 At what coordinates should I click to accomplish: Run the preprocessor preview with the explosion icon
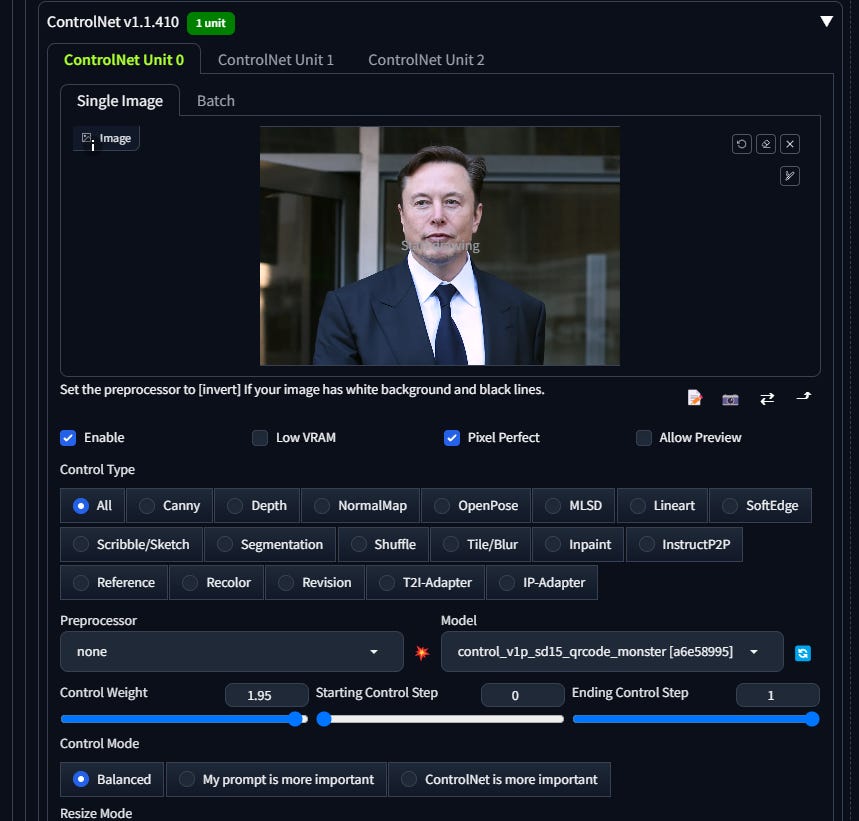422,651
